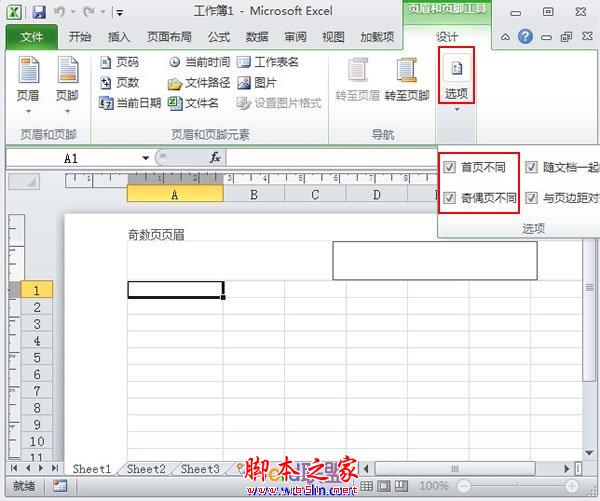Minimize the ribbon with caret icon

505,37
